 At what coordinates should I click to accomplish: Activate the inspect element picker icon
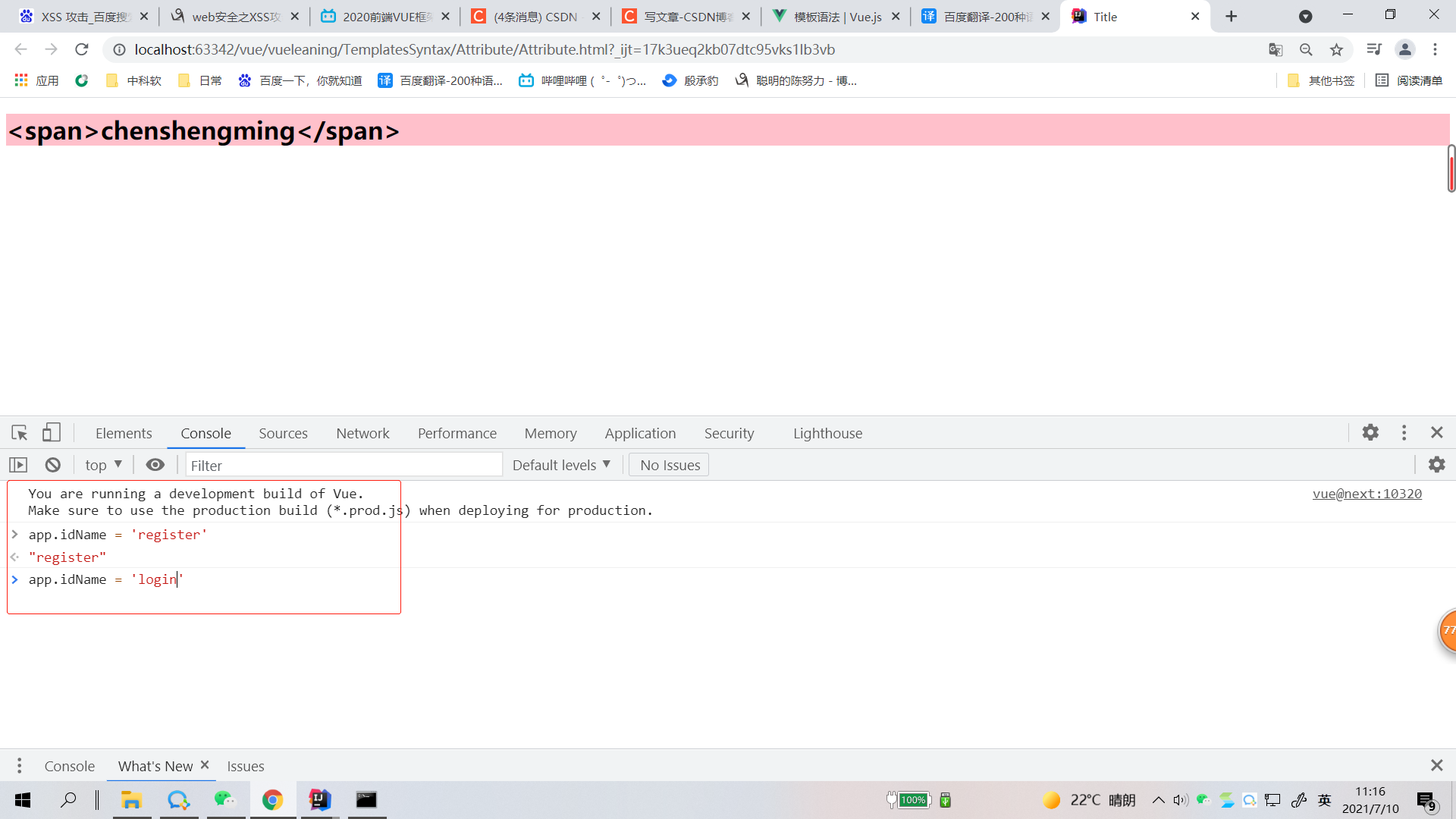(20, 433)
